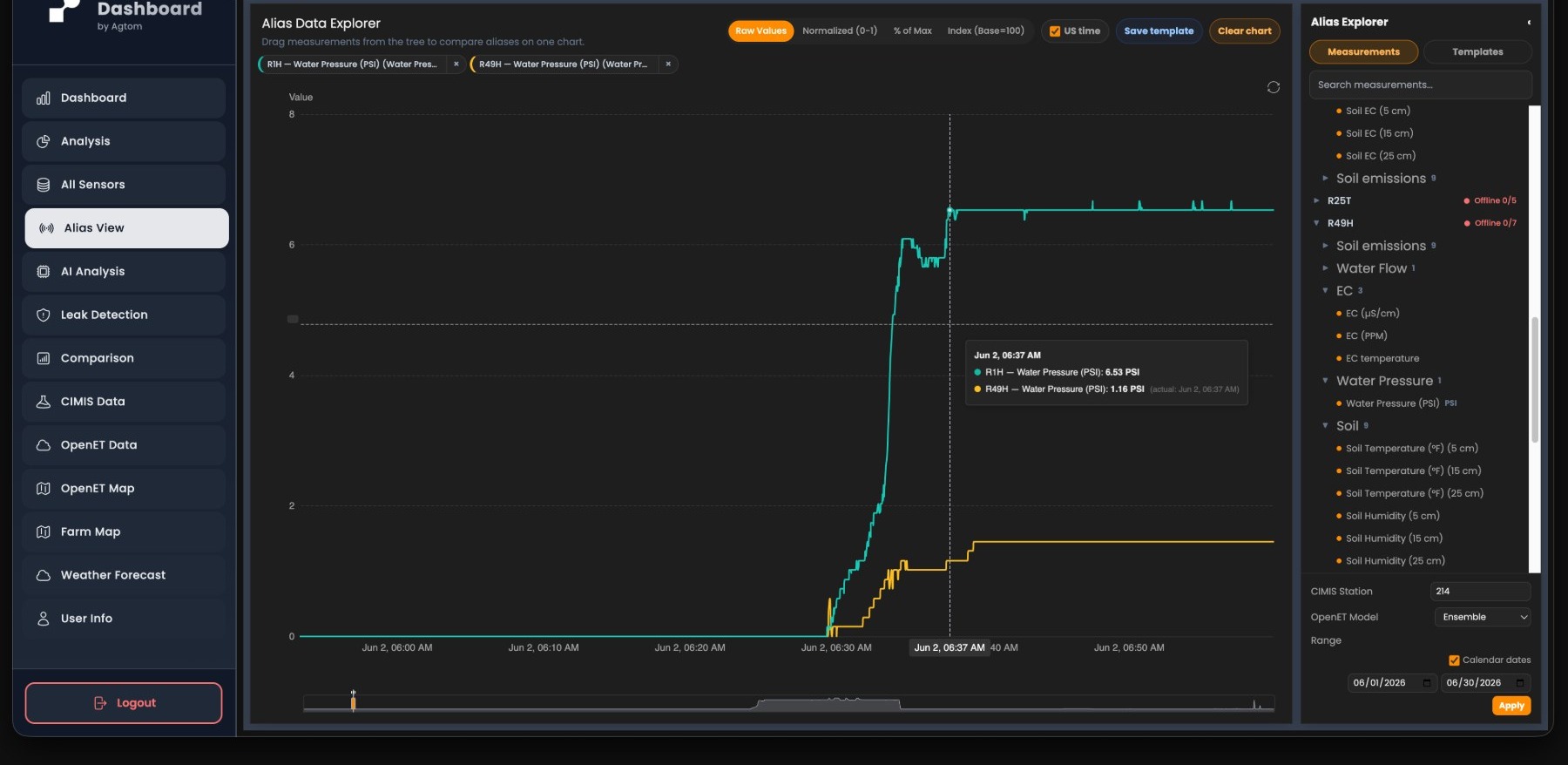Click the OpenET Data cloud icon
1568x765 pixels.
(43, 445)
